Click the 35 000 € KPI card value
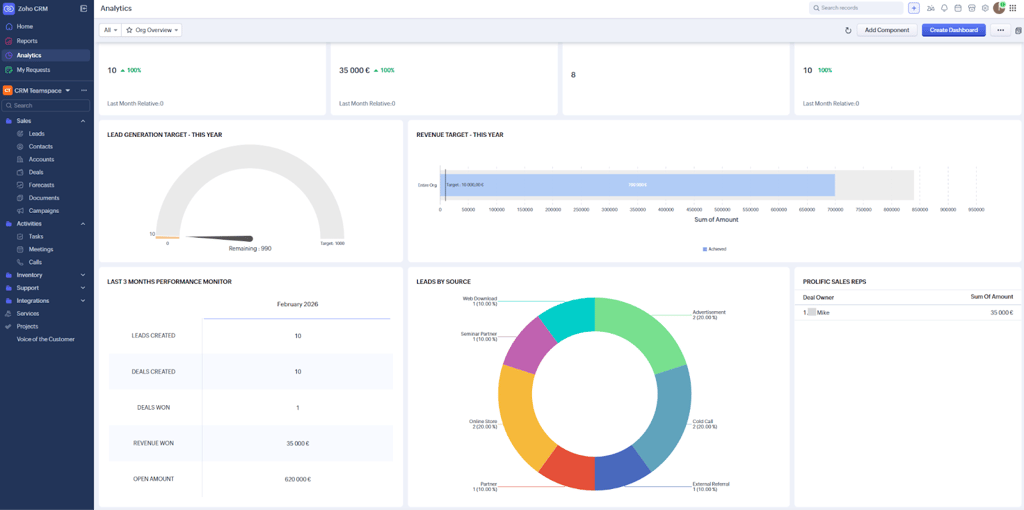 pyautogui.click(x=355, y=70)
